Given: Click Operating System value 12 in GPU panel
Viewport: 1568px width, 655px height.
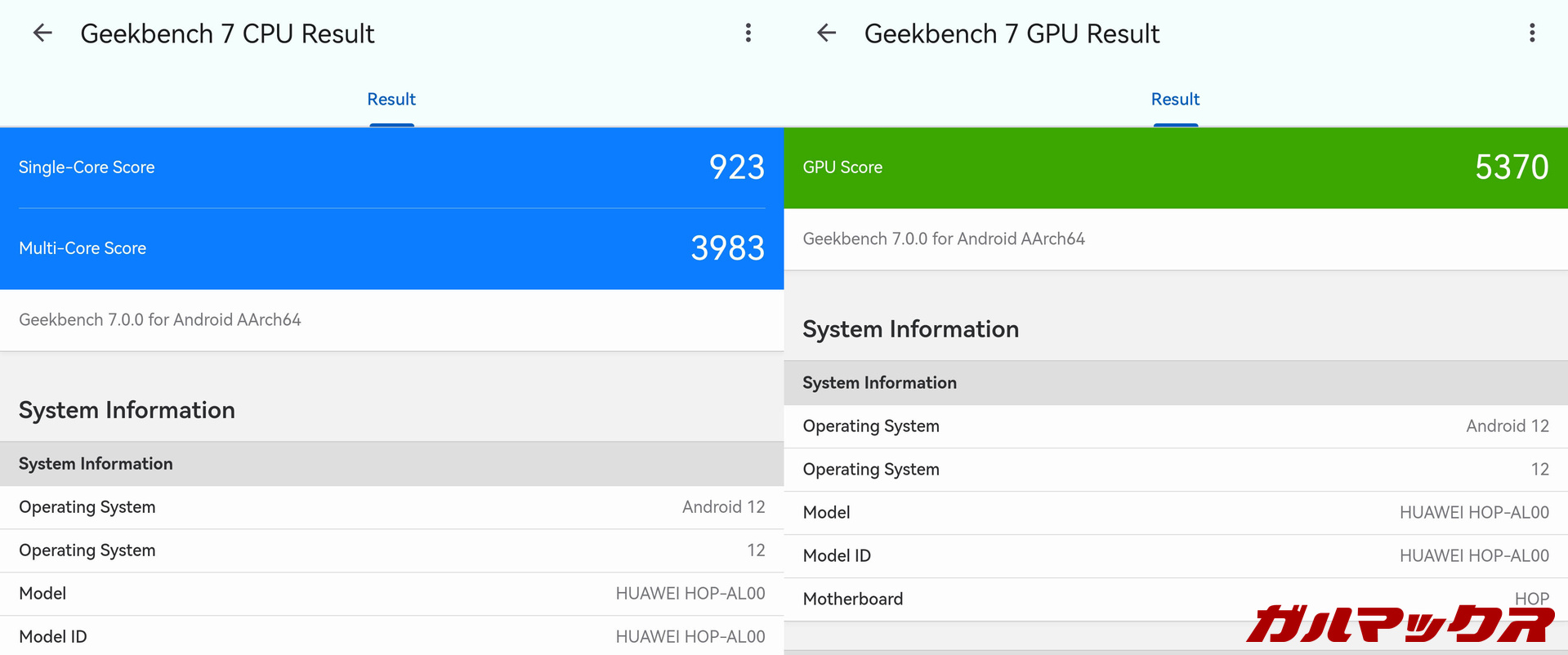Looking at the screenshot, I should point(1539,470).
